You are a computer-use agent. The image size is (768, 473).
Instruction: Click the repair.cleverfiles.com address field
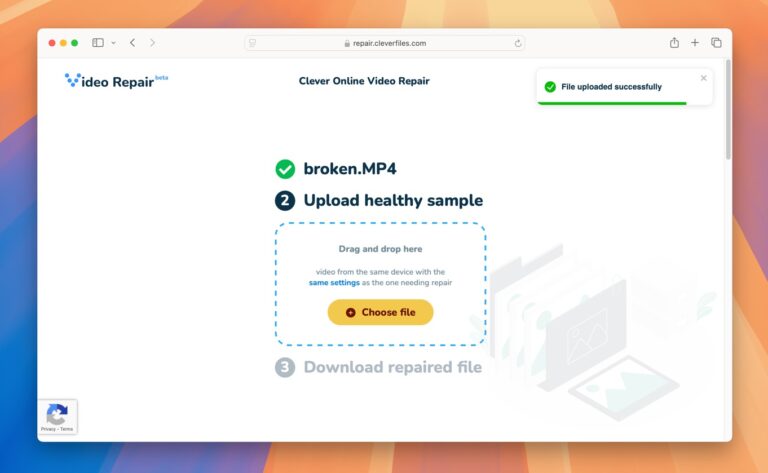coord(385,43)
